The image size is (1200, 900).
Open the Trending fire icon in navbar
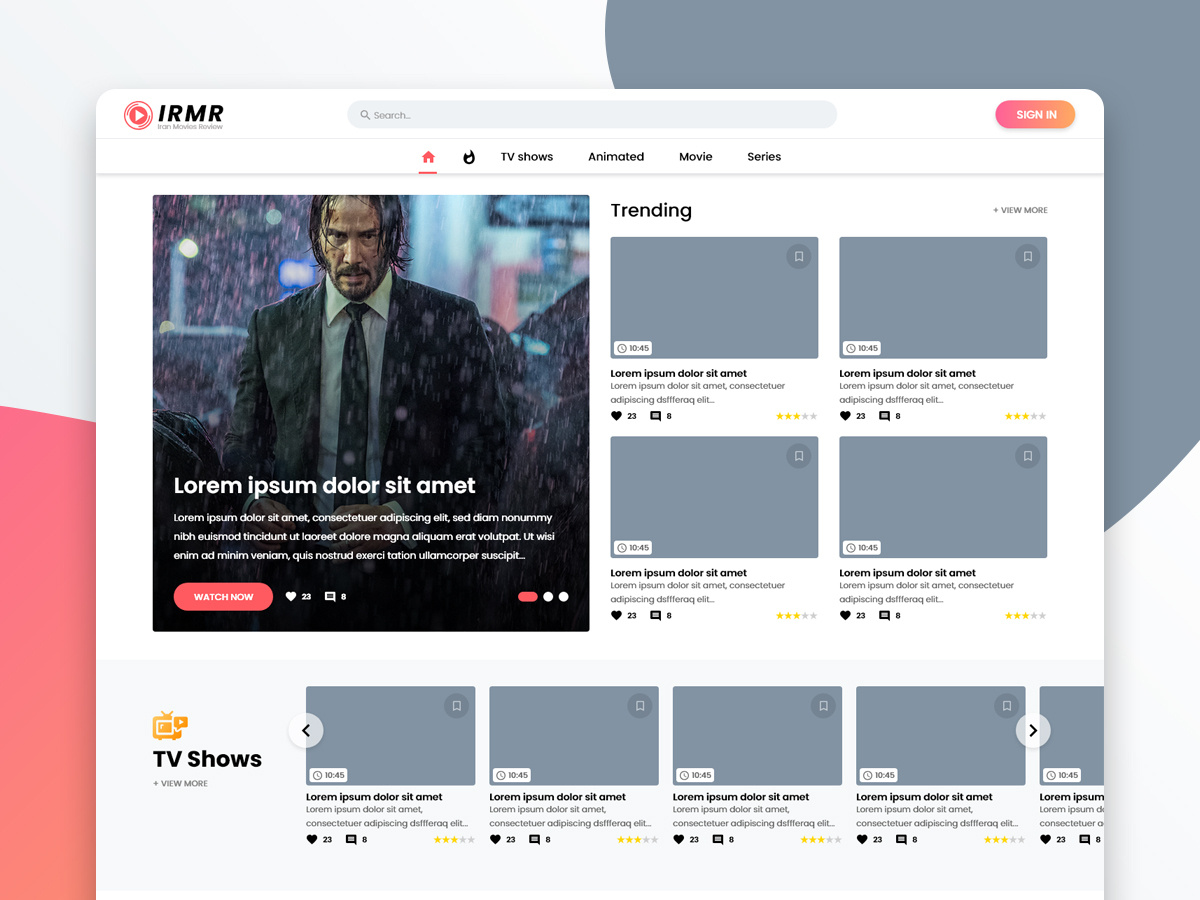pyautogui.click(x=468, y=156)
